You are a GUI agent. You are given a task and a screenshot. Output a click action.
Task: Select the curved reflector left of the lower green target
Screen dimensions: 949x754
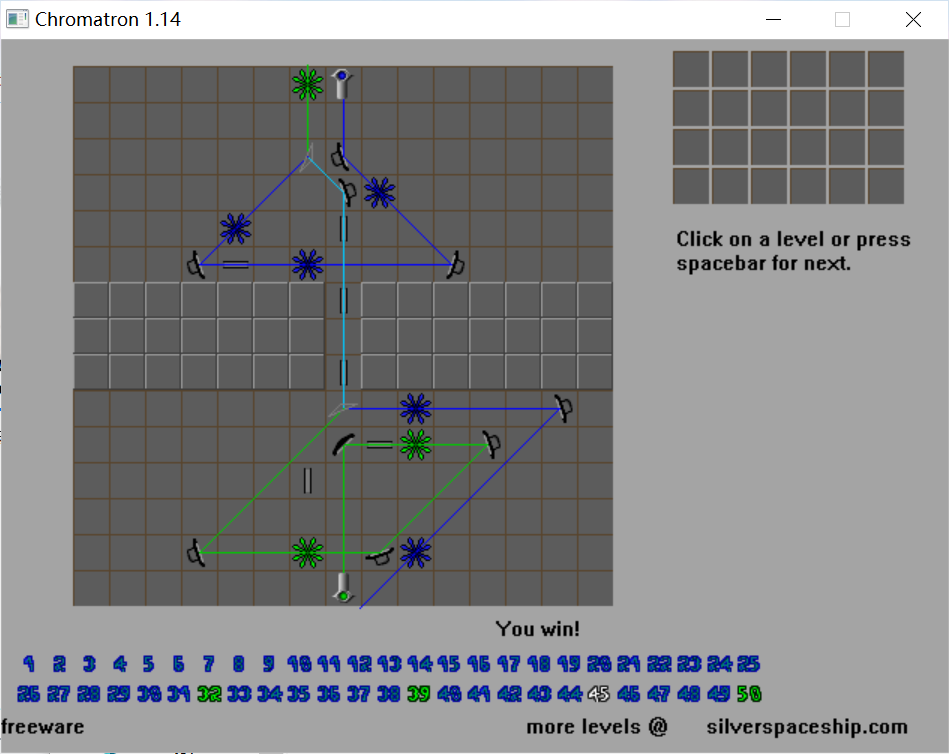343,443
